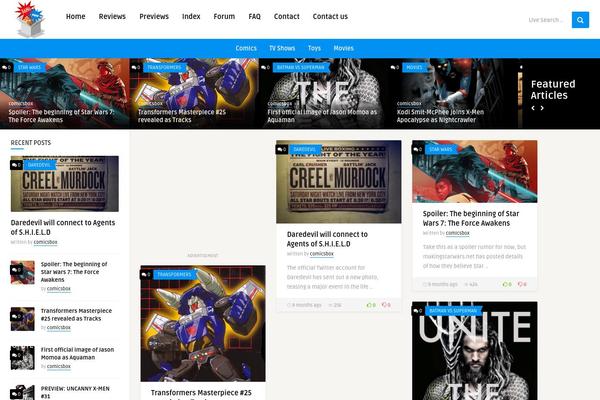
Task: Like the Daredevil article with thumbs up
Action: pos(371,305)
